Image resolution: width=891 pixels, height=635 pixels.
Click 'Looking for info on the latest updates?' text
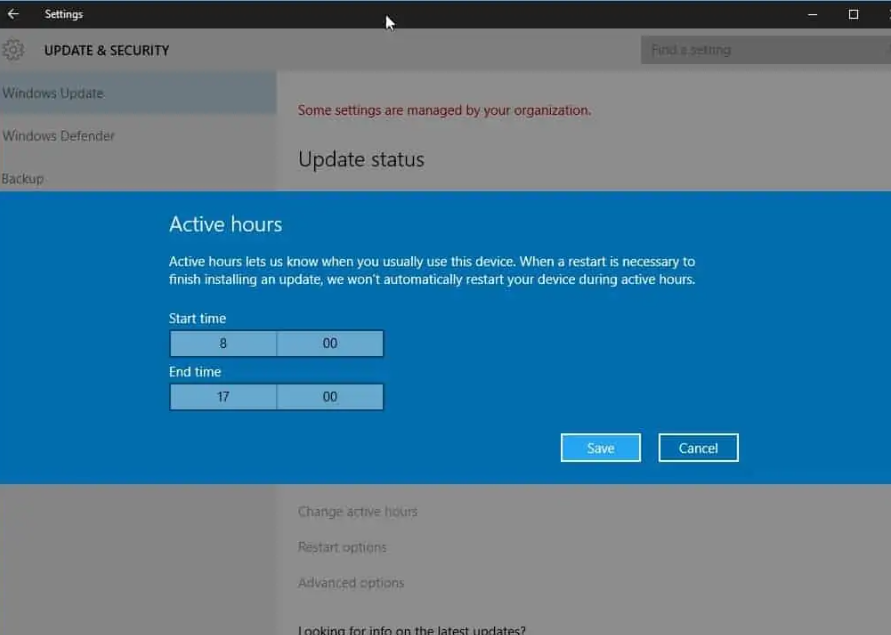(x=411, y=629)
